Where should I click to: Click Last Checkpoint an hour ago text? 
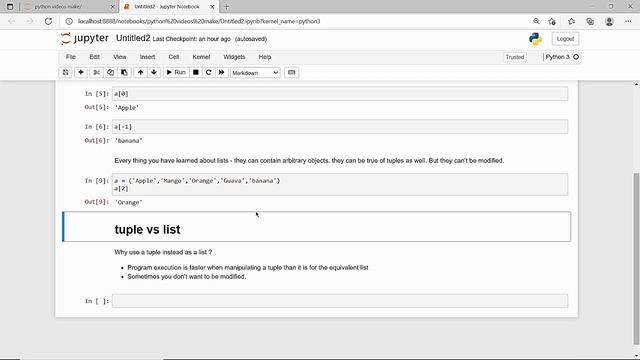[192, 39]
